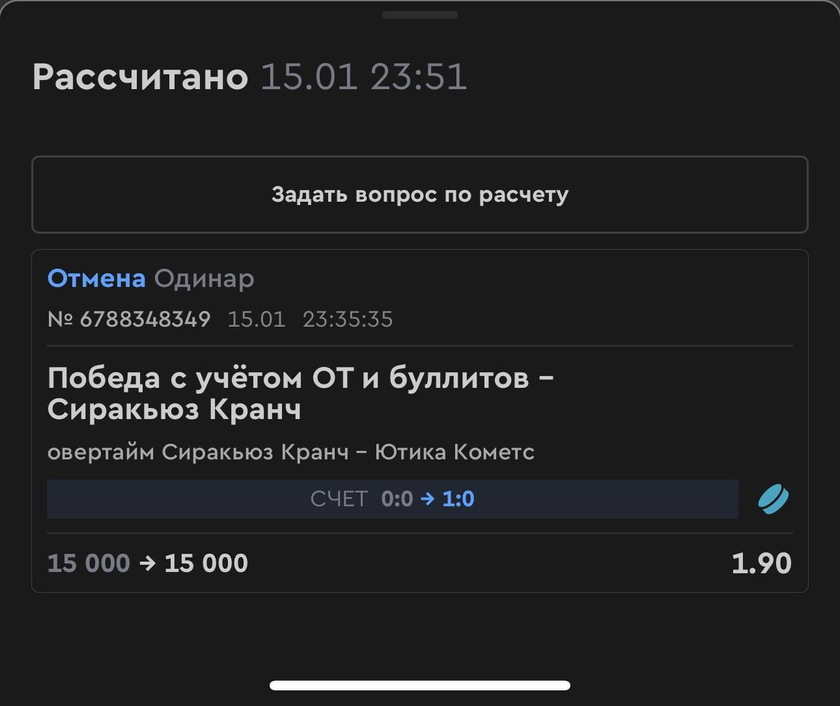The width and height of the screenshot is (840, 706).
Task: Tap the 'Одинар' bet type label
Action: 204,280
